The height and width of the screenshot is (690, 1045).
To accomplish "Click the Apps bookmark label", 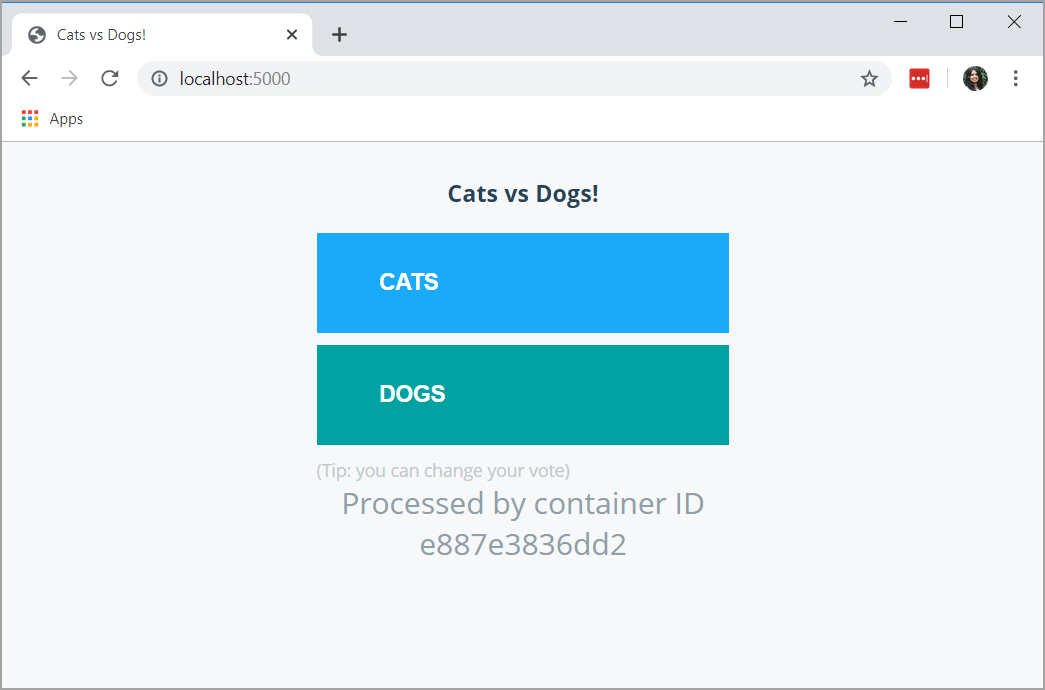I will tap(67, 118).
